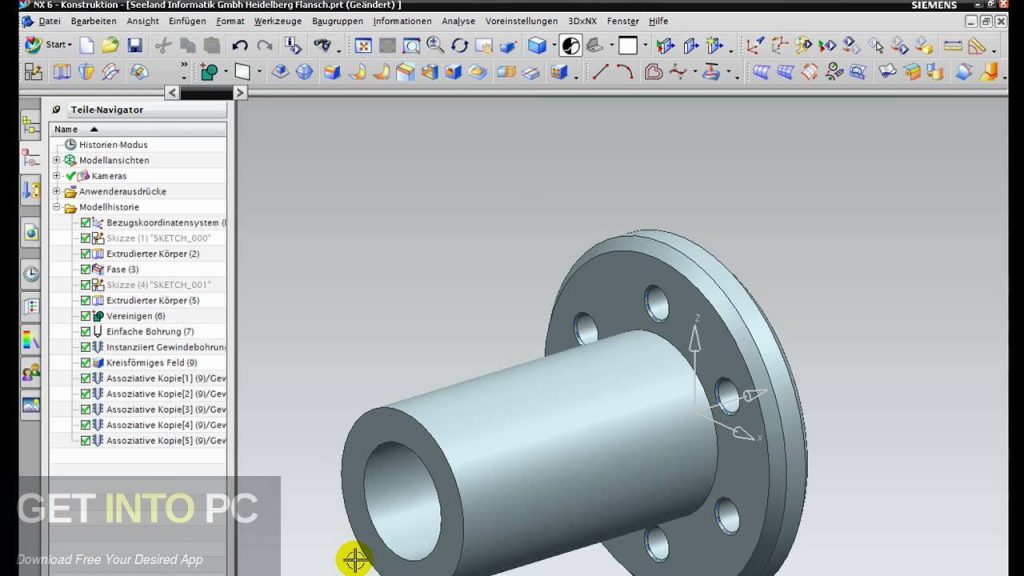1024x576 pixels.
Task: Redo the last action
Action: [x=264, y=45]
